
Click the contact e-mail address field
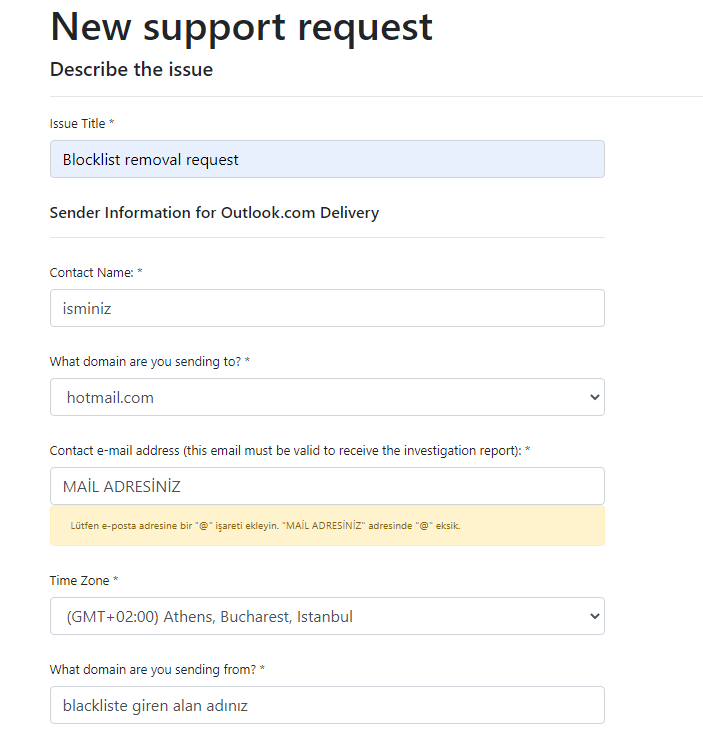(327, 486)
